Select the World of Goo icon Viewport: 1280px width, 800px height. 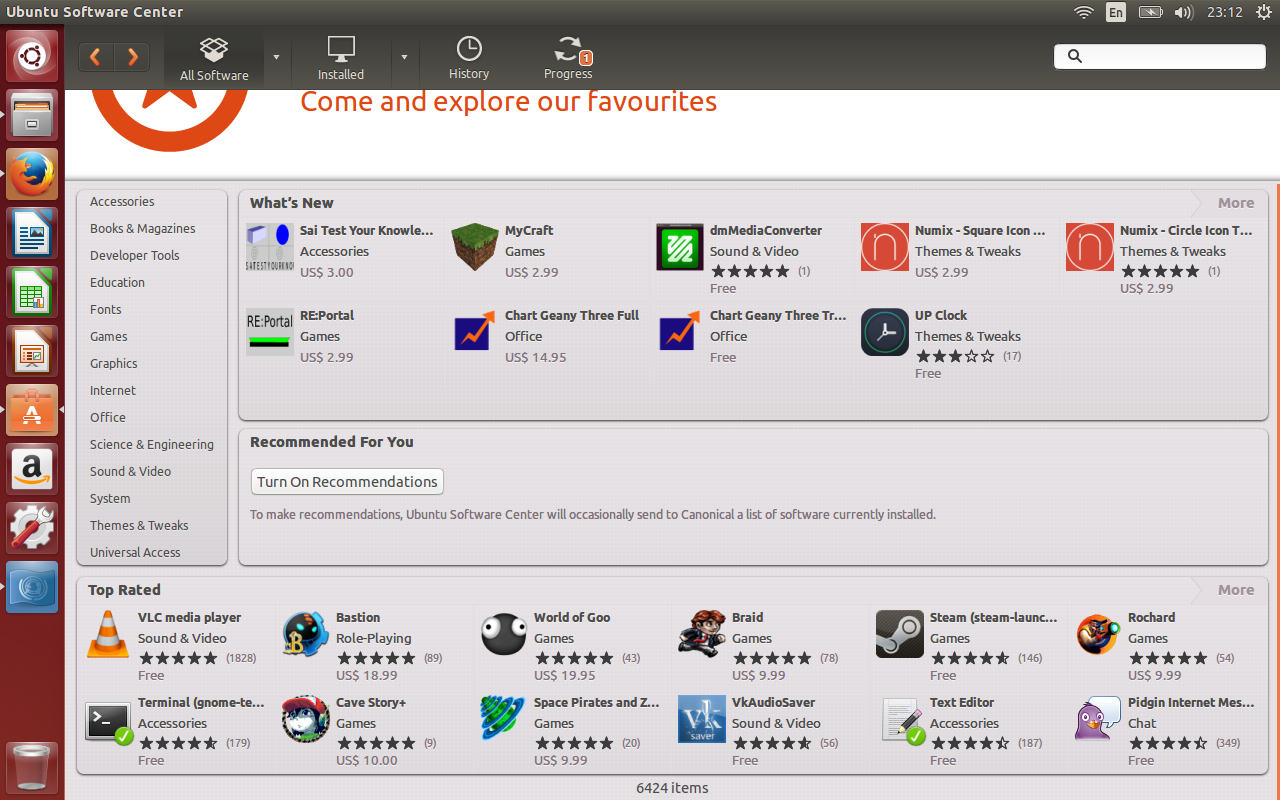(x=504, y=634)
